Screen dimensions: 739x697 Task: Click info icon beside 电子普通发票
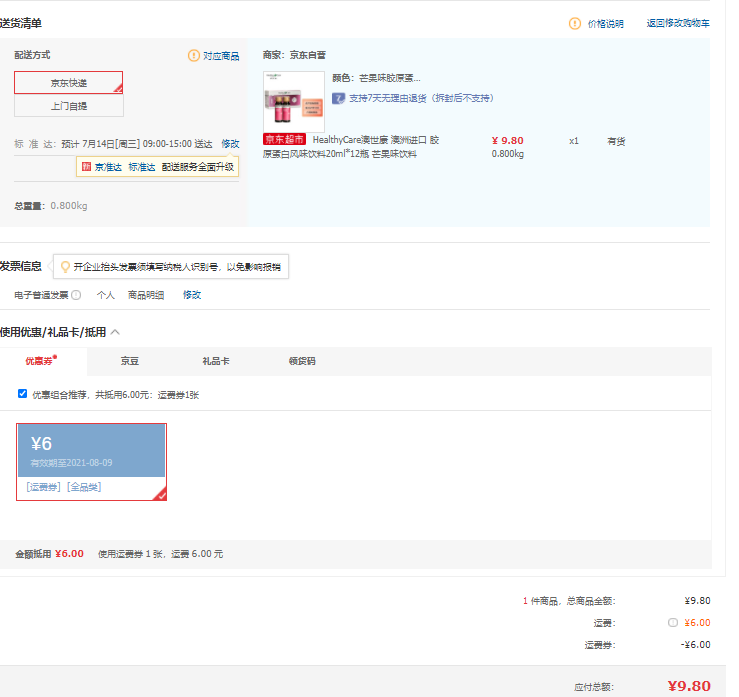(76, 295)
